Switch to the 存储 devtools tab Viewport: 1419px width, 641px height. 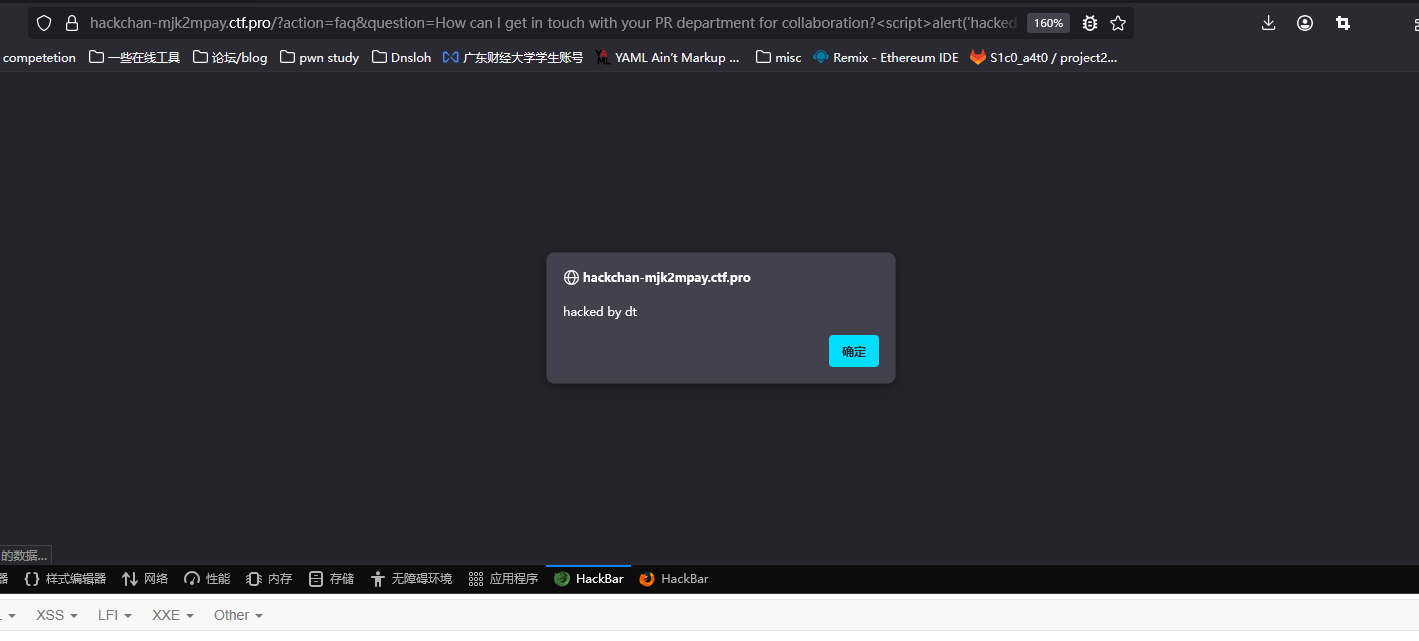coord(331,579)
